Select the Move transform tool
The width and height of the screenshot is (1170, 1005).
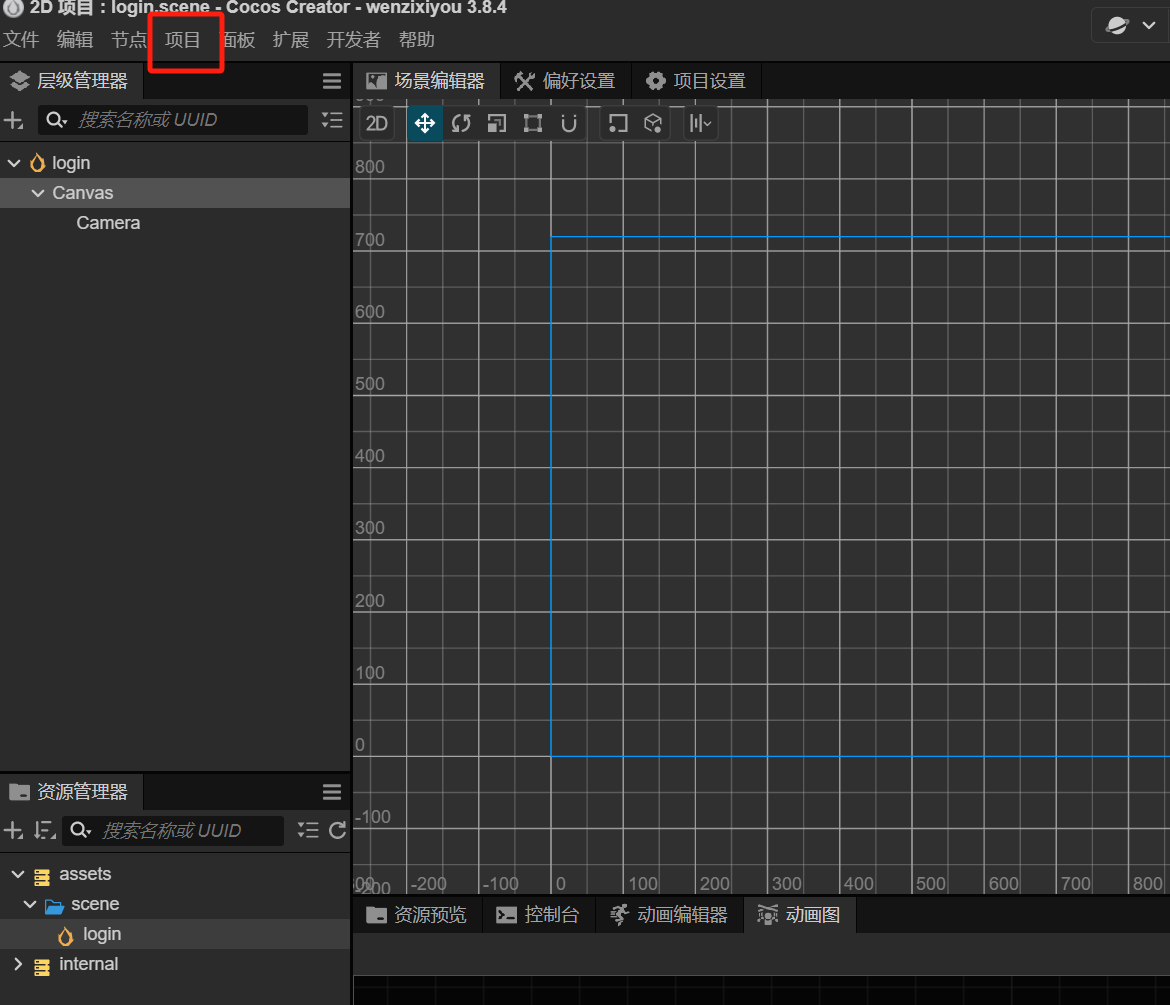point(425,123)
